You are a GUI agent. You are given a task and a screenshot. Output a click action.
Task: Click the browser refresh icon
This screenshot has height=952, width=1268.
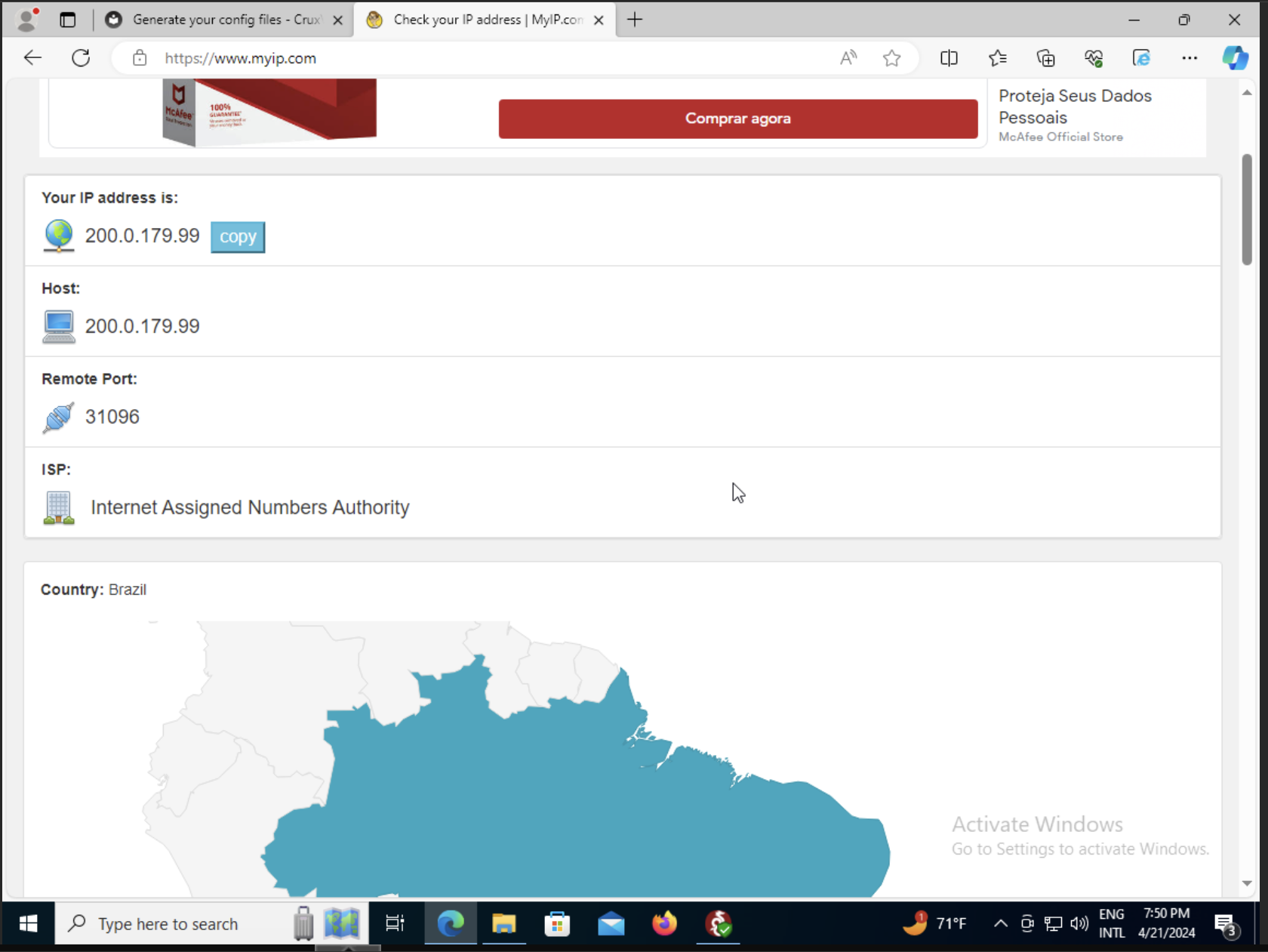[x=81, y=58]
